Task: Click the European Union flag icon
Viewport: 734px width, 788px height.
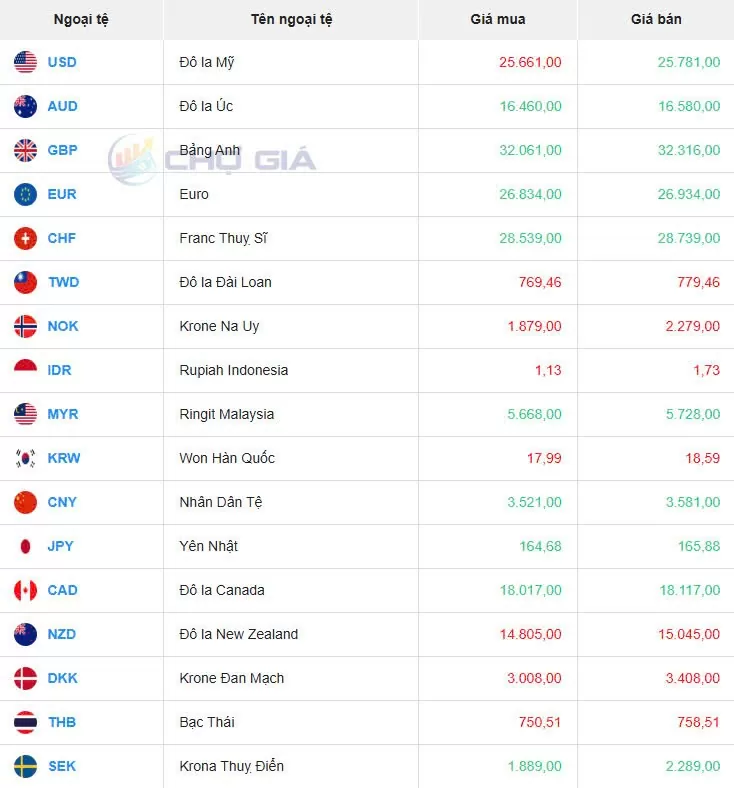Action: [25, 194]
